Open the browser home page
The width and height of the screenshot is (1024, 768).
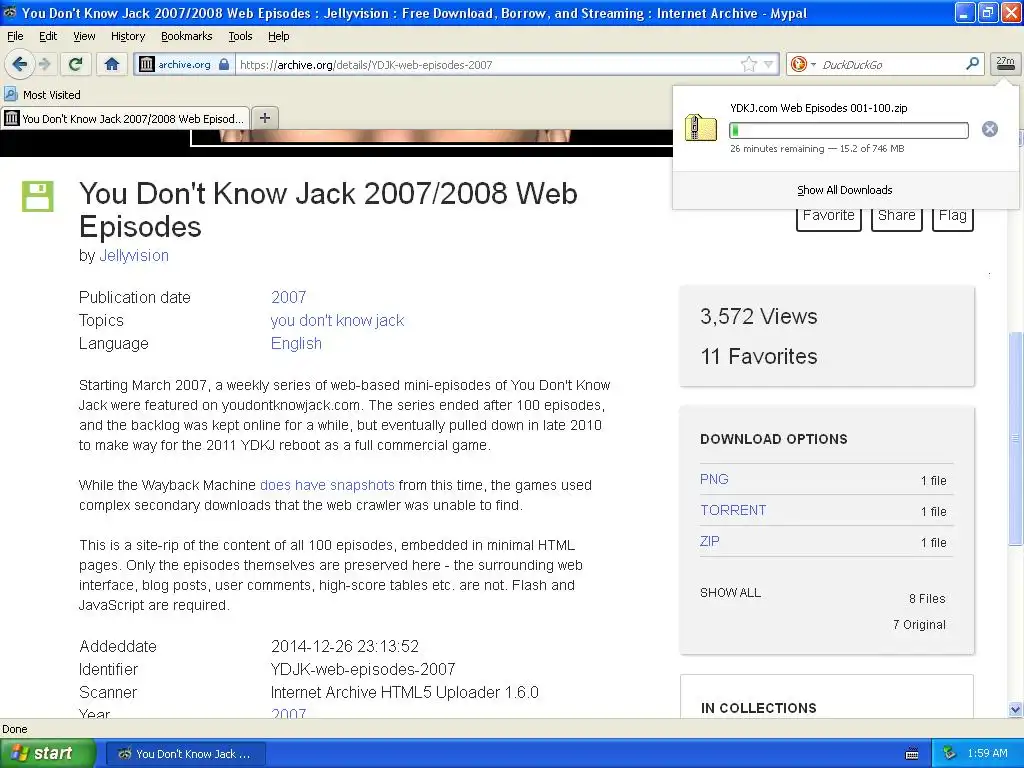click(x=112, y=64)
